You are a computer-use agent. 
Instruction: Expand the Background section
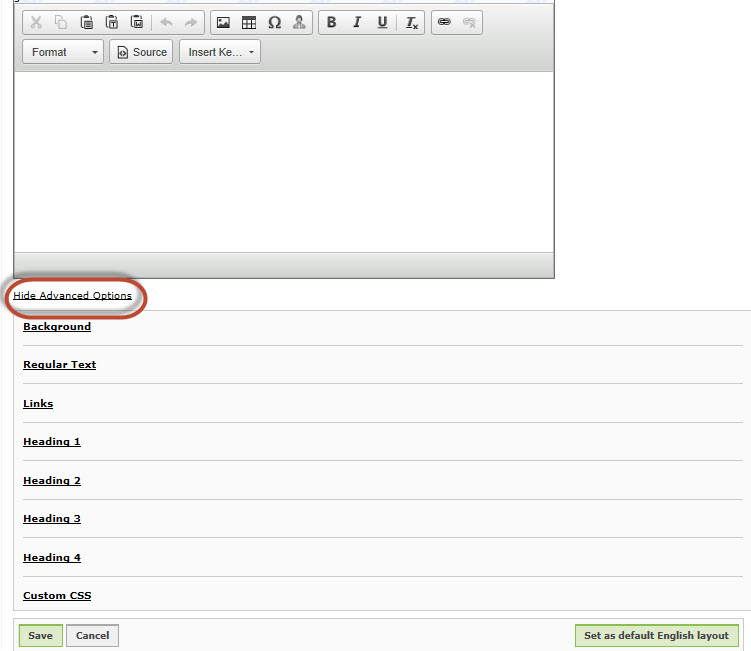click(57, 327)
